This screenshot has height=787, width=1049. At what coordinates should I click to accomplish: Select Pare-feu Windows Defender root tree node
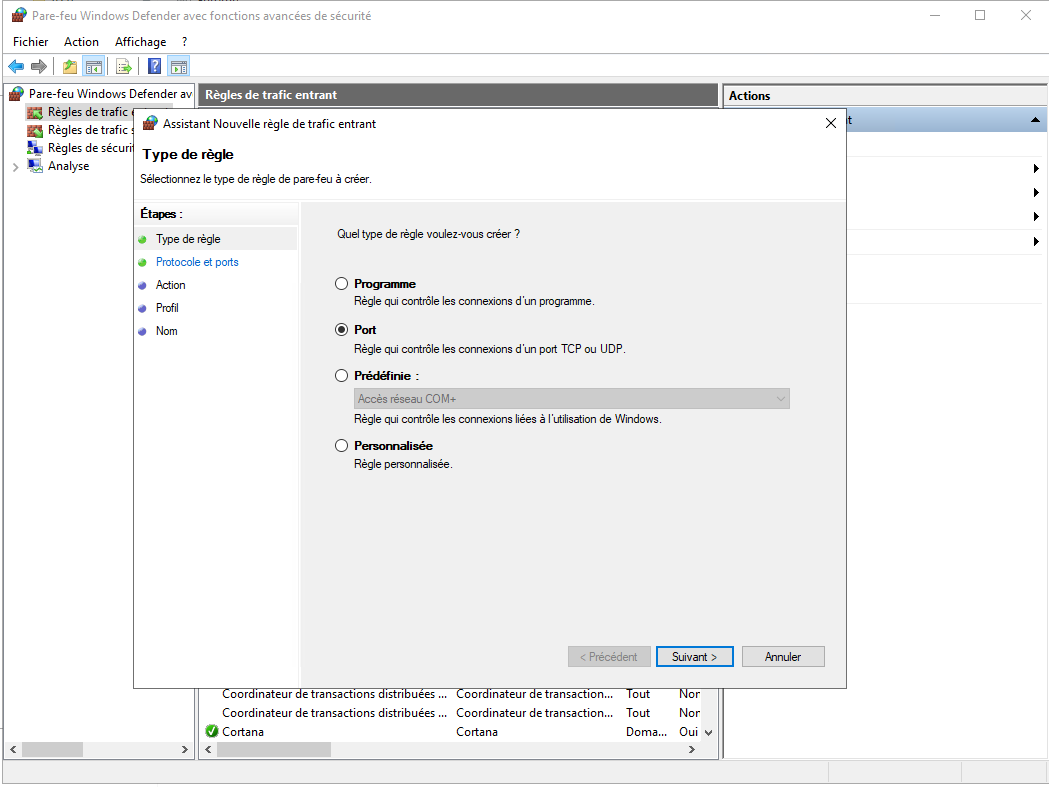click(x=110, y=94)
